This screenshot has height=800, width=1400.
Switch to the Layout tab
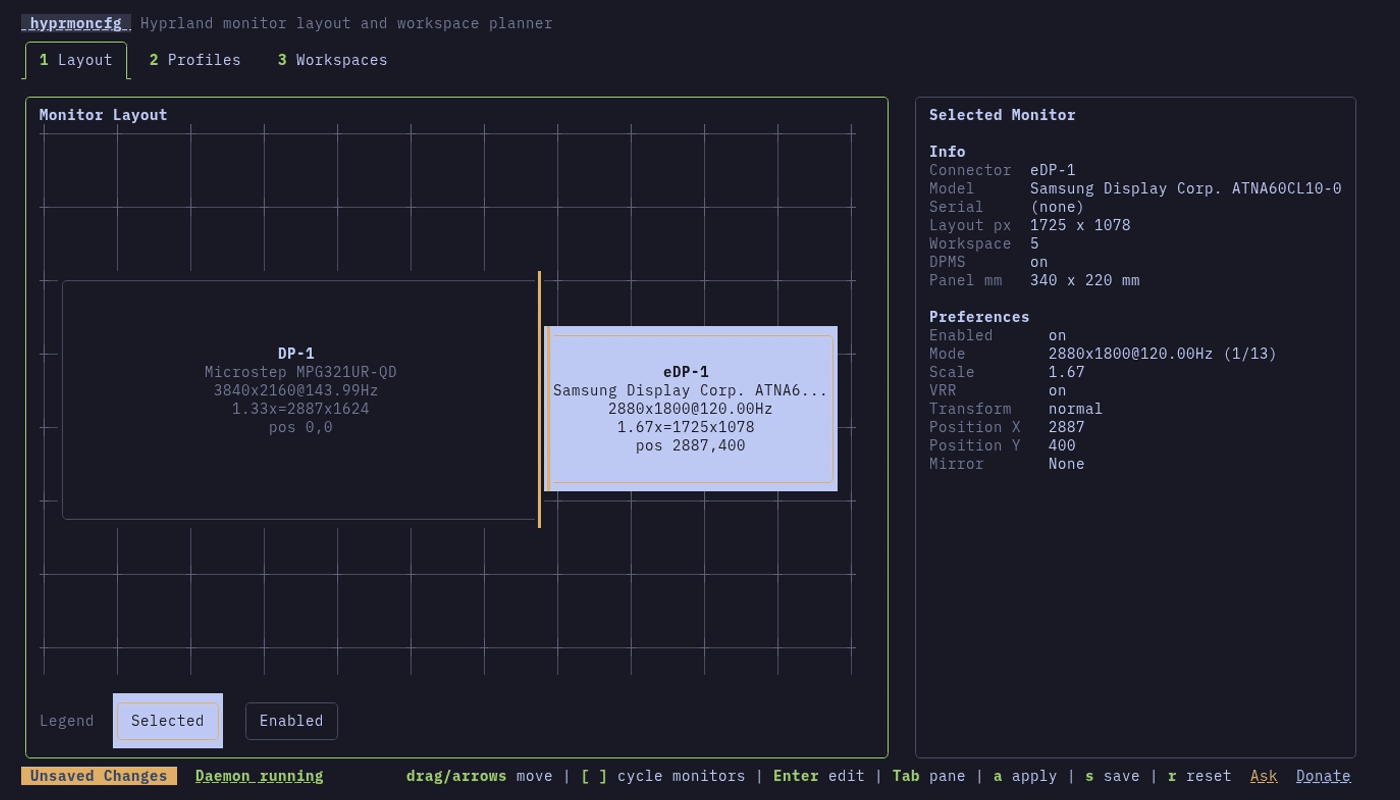pos(76,60)
